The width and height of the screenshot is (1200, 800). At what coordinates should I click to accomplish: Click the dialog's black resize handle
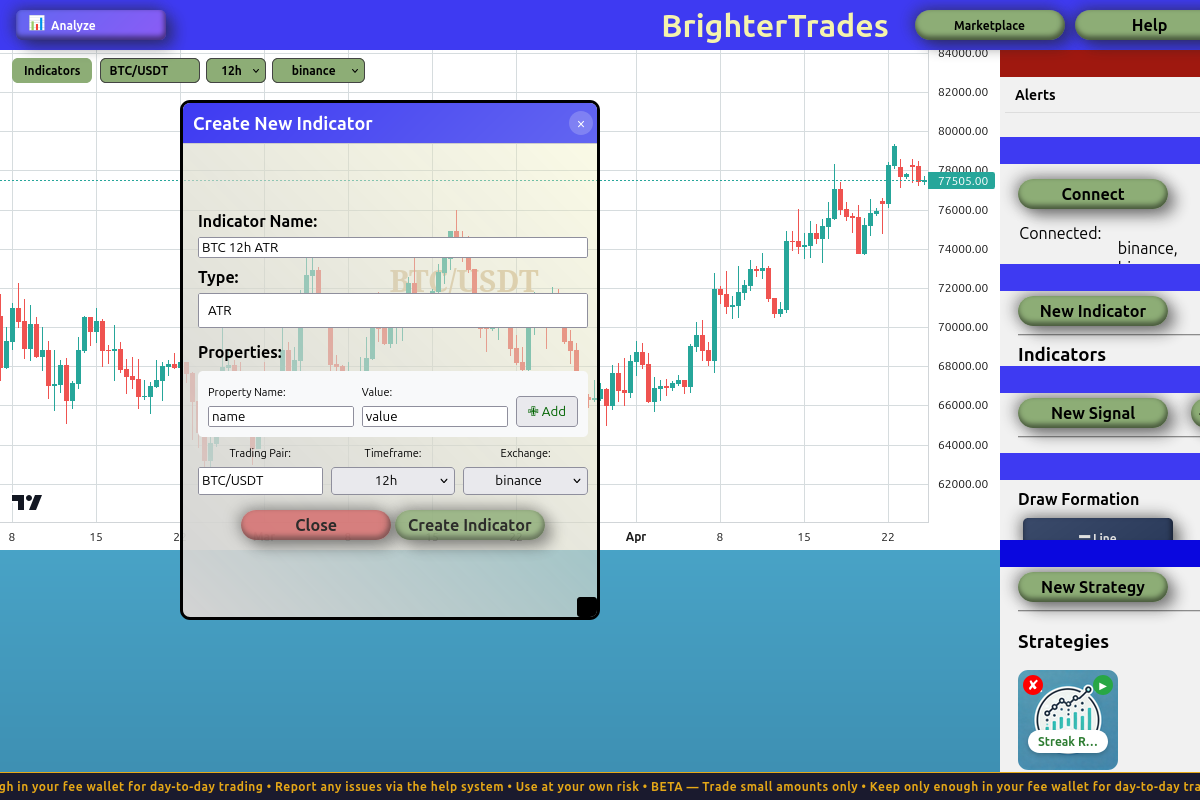click(587, 607)
